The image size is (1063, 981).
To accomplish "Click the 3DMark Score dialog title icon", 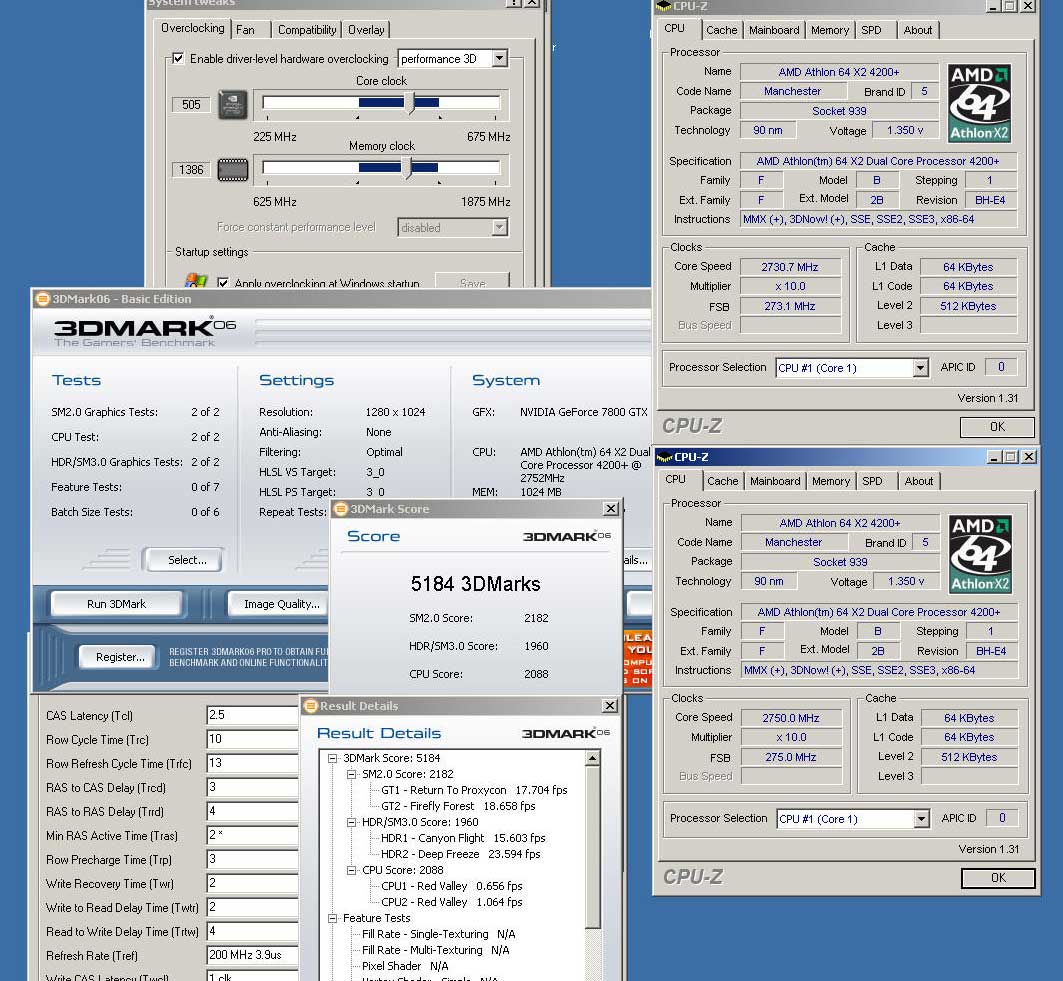I will tap(342, 508).
